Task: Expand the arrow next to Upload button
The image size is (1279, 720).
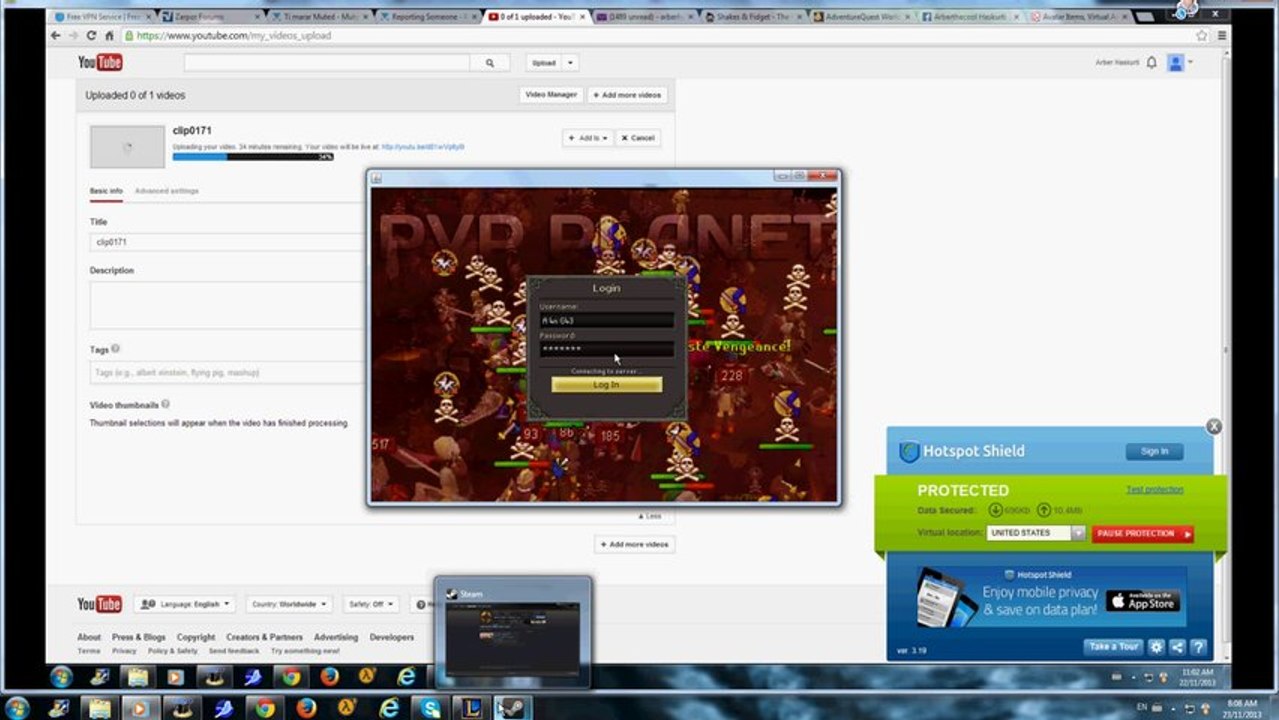Action: click(570, 63)
